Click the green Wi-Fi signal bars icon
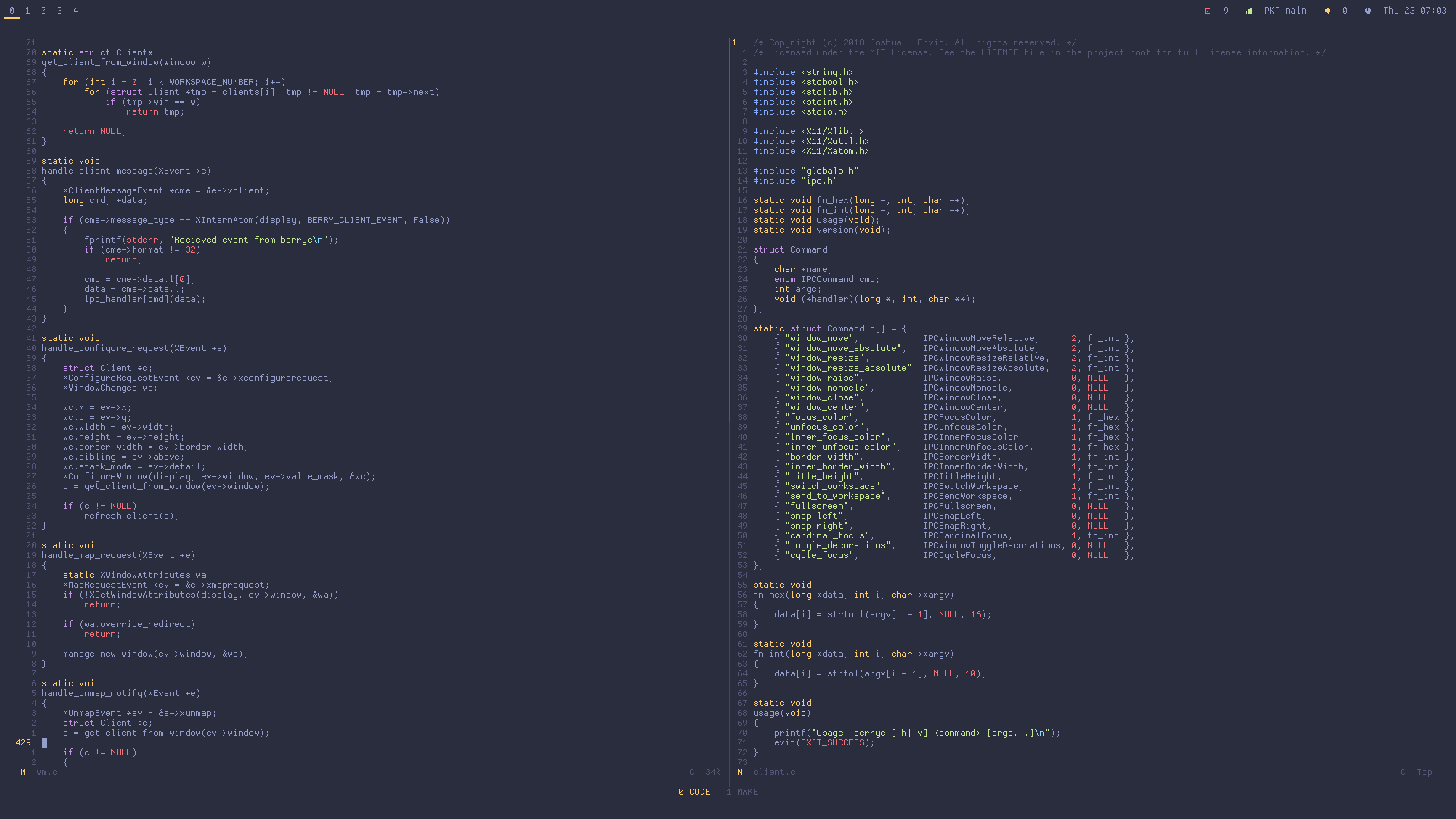Screen dimensions: 1456x819 click(x=1248, y=11)
